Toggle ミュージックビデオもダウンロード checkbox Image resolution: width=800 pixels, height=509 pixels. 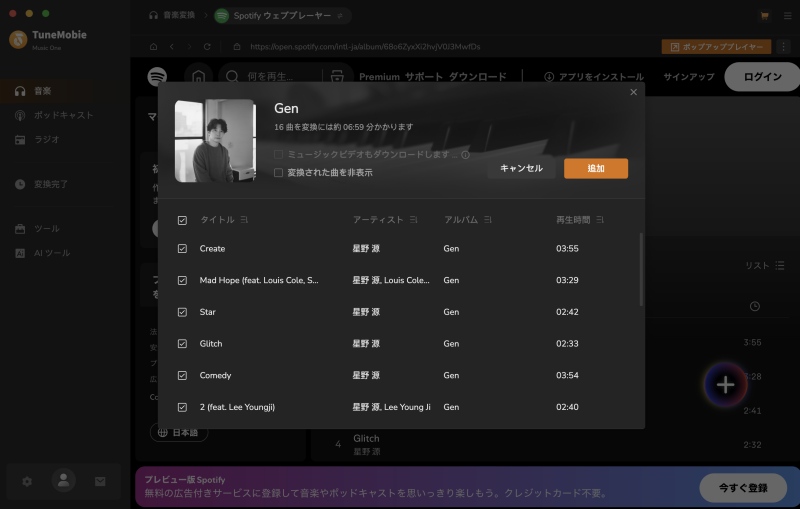click(x=279, y=155)
